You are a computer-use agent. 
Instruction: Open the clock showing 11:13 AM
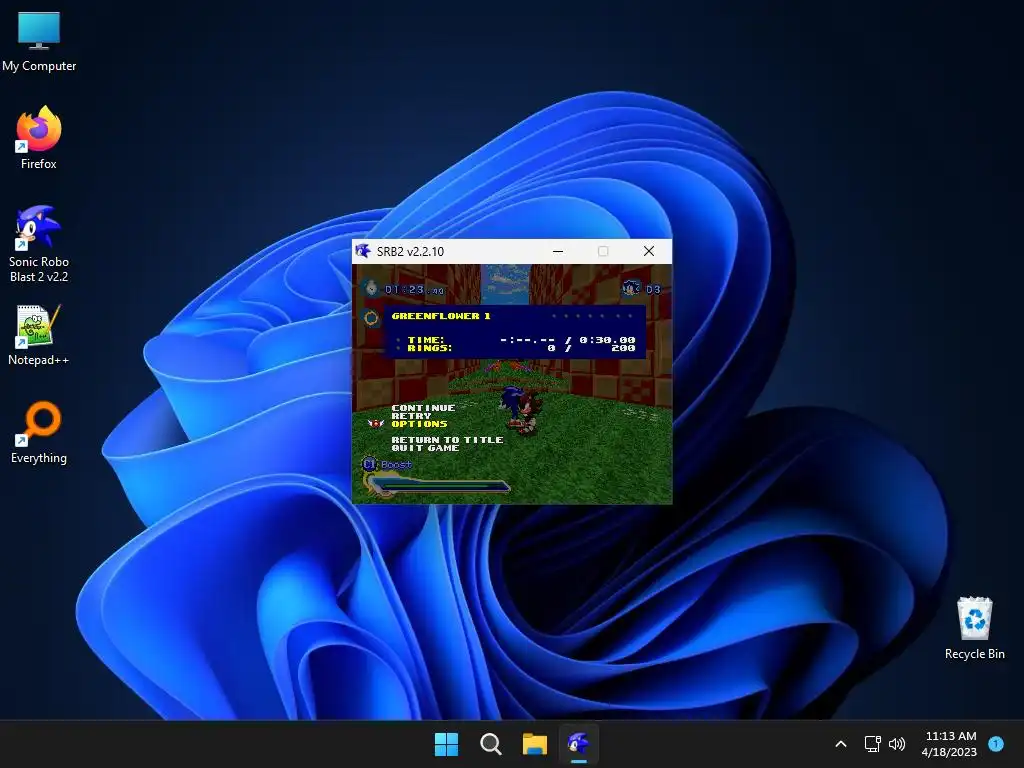coord(950,744)
